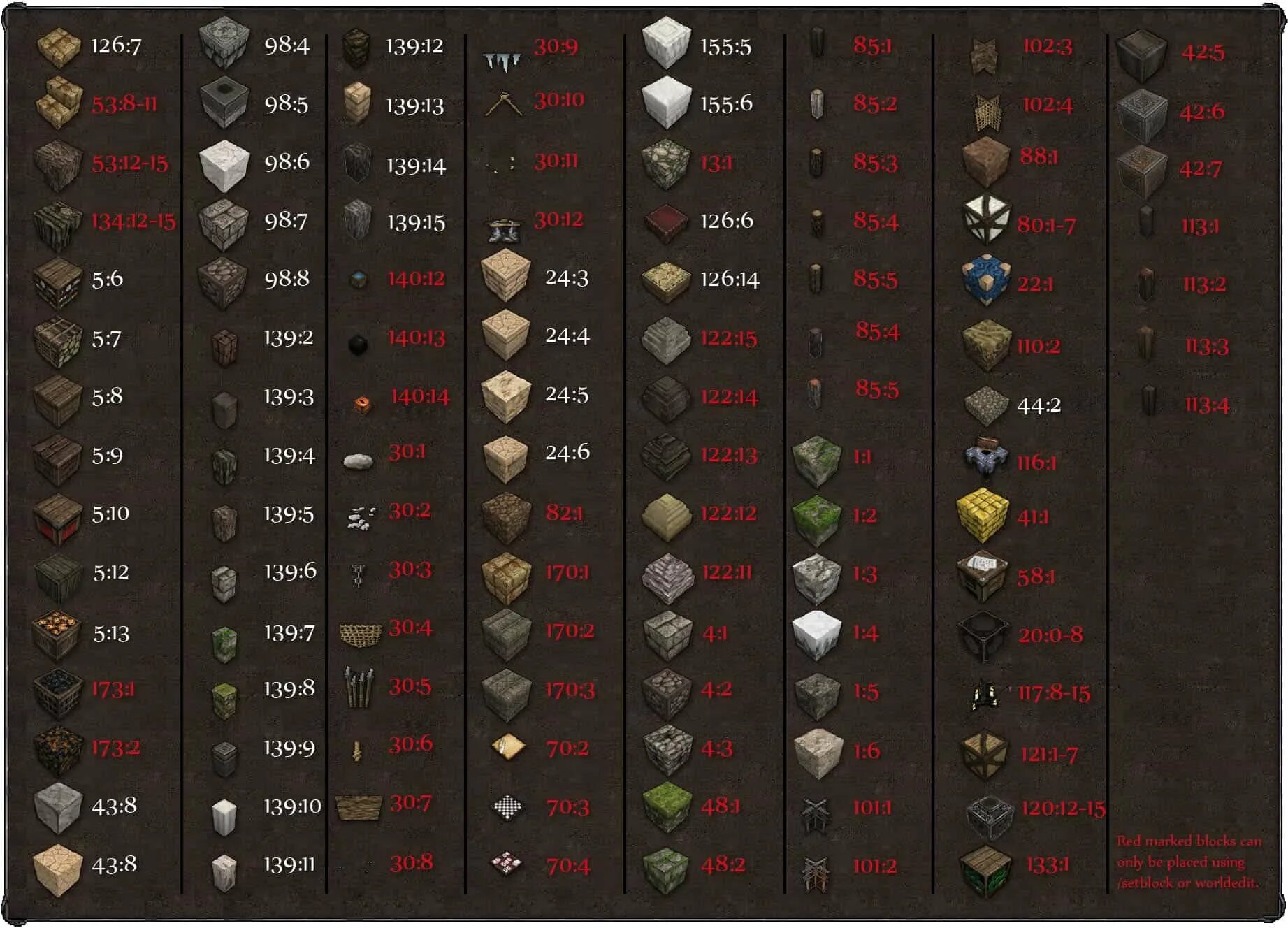Click the dark iron block icon 42:5
The image size is (1288, 928).
pyautogui.click(x=1141, y=56)
